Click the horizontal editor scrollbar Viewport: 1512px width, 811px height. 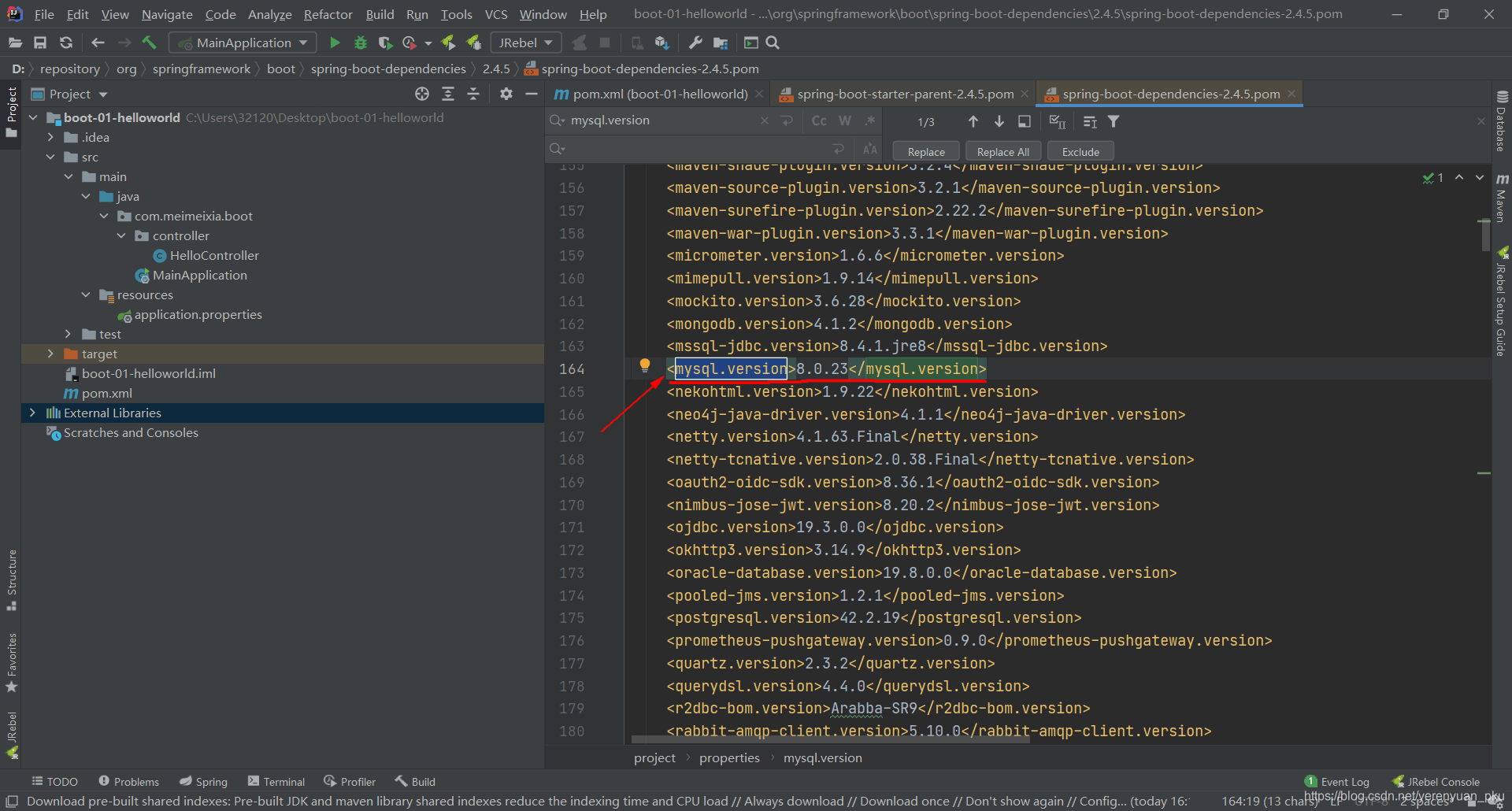point(830,739)
